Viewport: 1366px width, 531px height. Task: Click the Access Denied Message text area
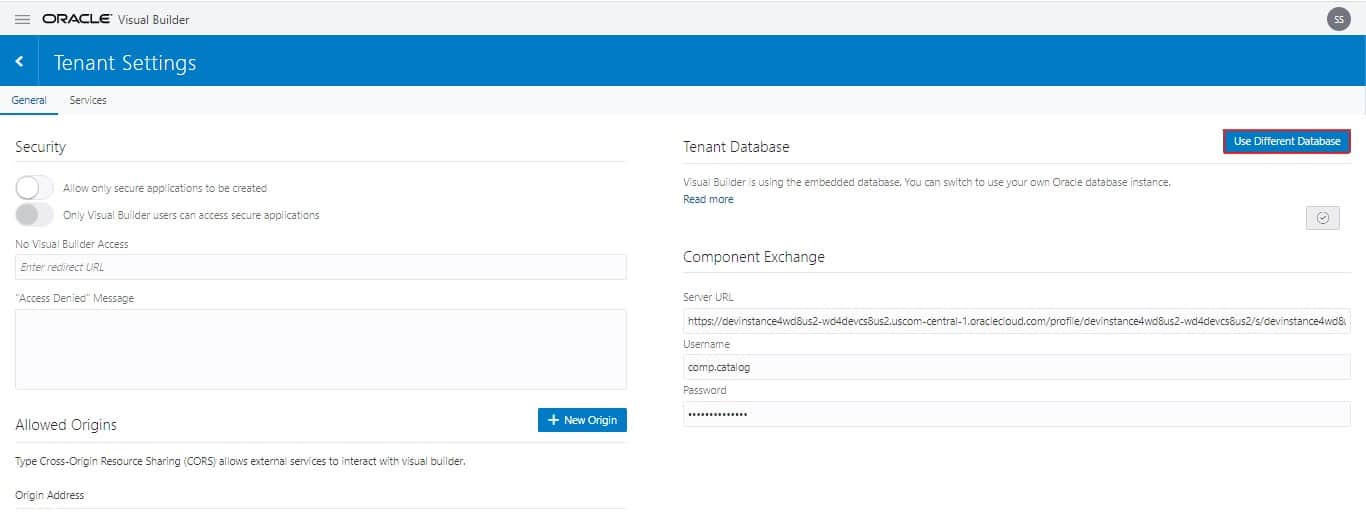click(321, 348)
